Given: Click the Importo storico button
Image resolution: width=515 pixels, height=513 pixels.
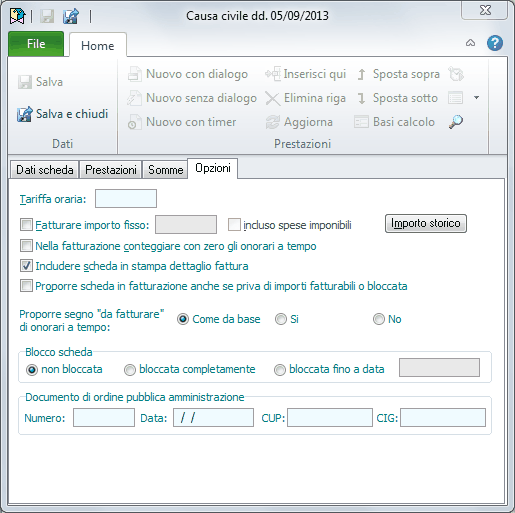Looking at the screenshot, I should click(426, 223).
